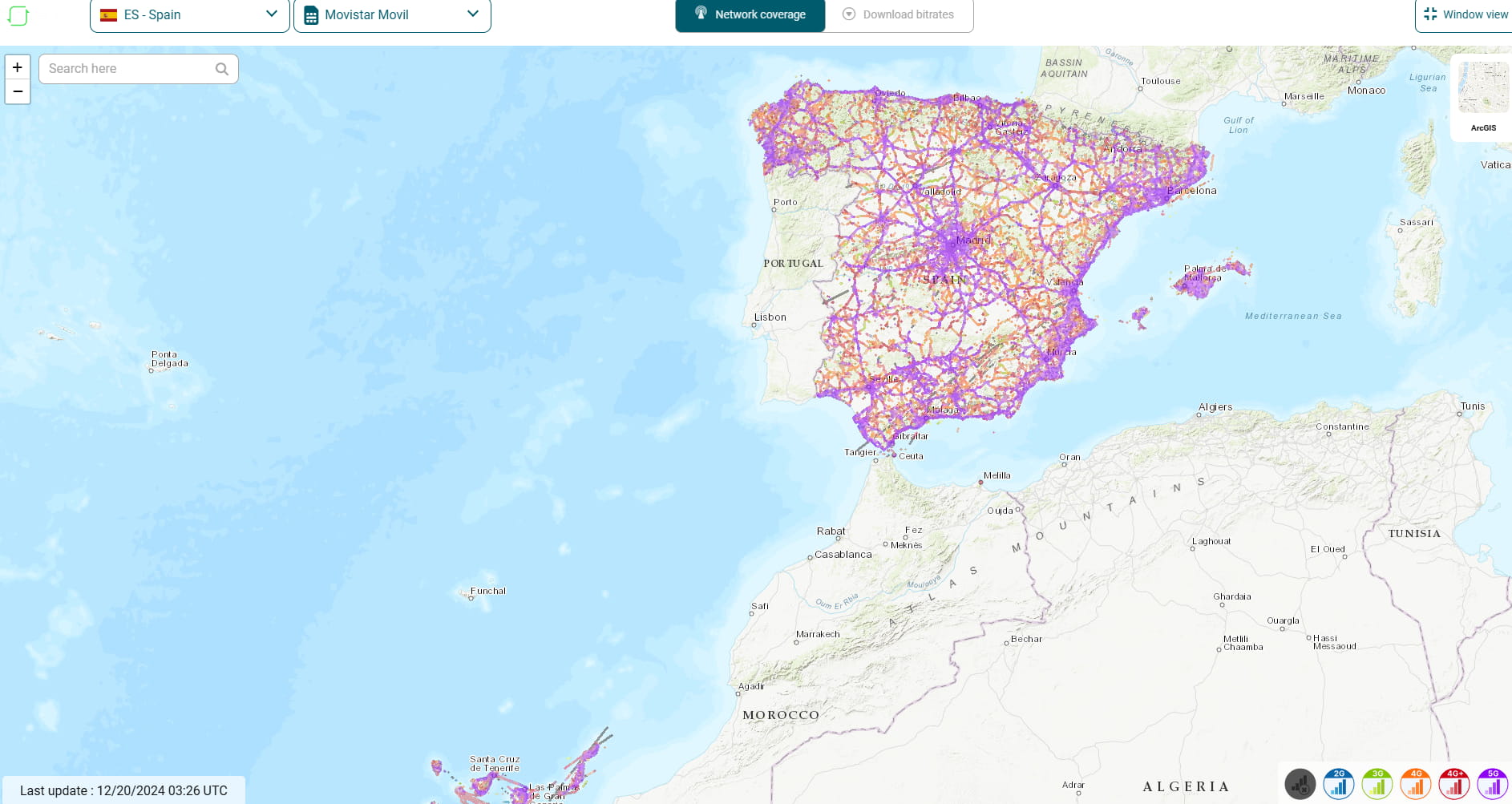1512x804 pixels.
Task: Click the SIM card icon beside Movistar Movil
Action: click(x=311, y=14)
